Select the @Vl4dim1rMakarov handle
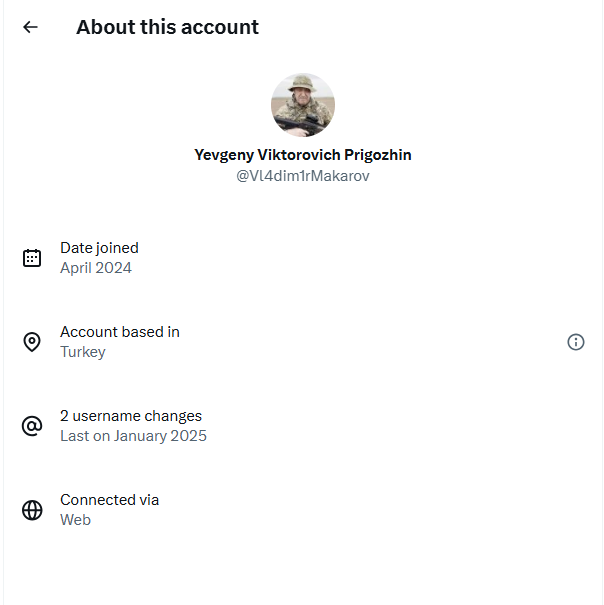The width and height of the screenshot is (604, 605). 303,176
